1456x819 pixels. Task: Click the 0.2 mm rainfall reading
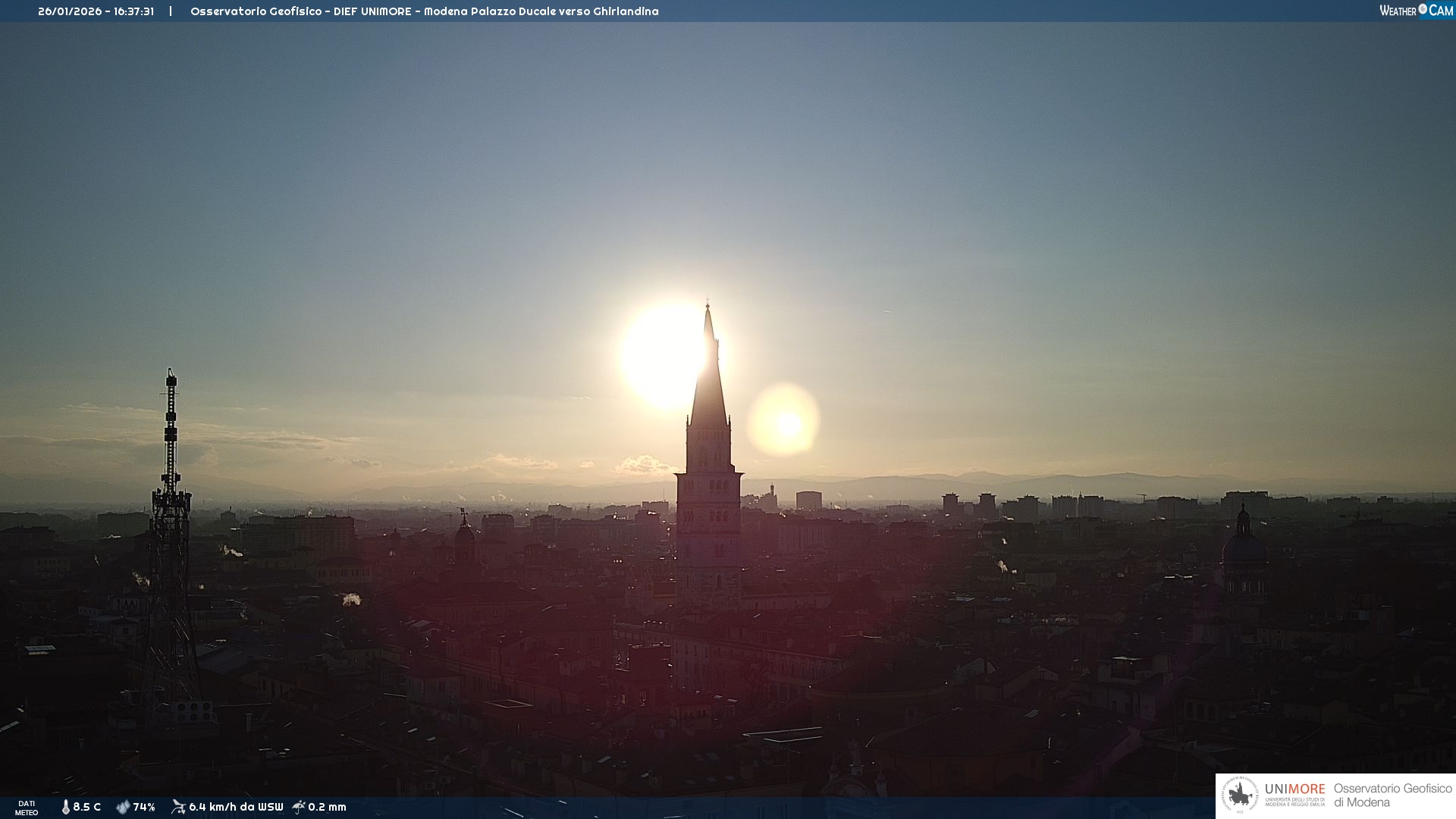pyautogui.click(x=327, y=807)
